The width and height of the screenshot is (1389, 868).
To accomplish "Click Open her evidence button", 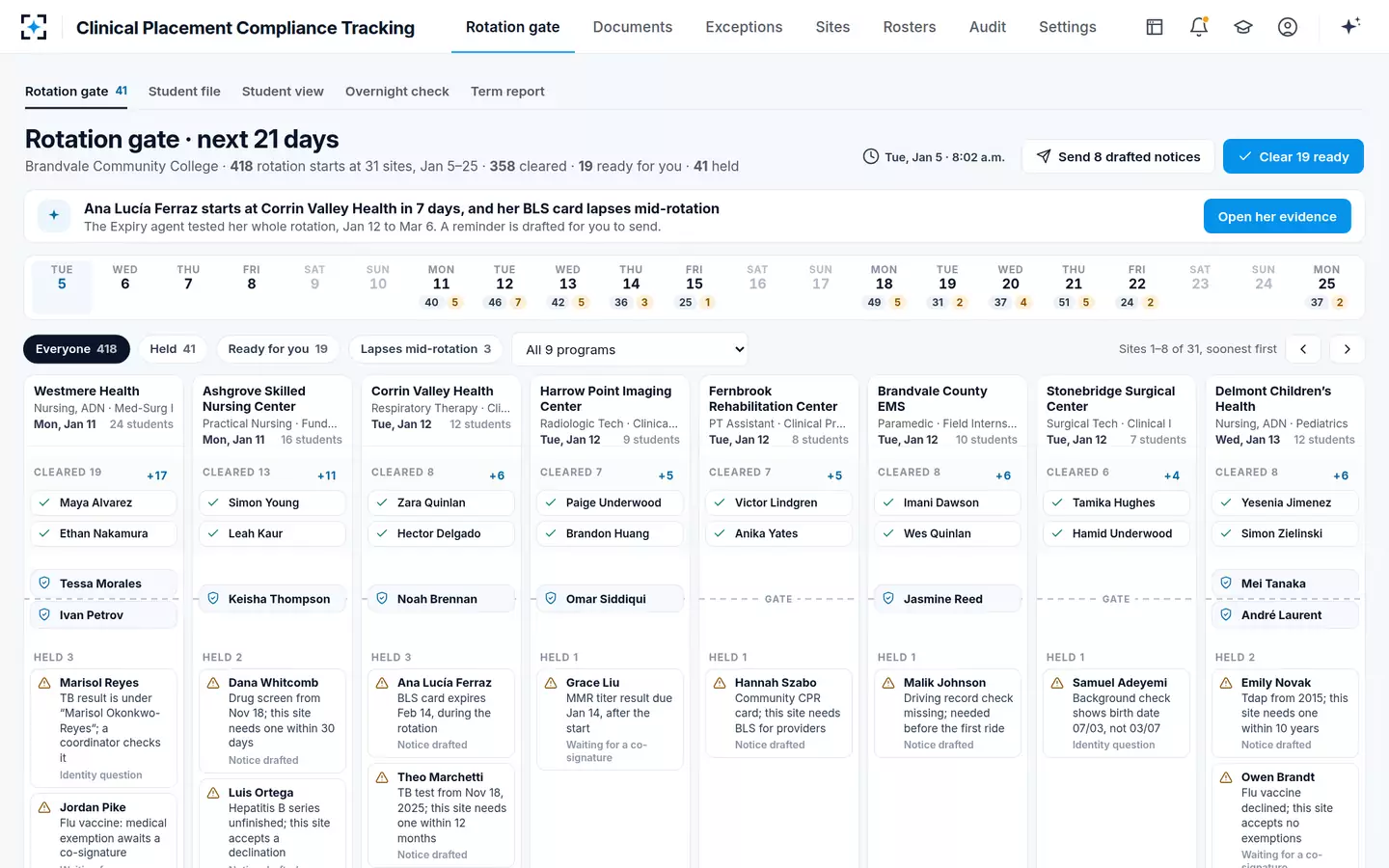I will (1277, 216).
